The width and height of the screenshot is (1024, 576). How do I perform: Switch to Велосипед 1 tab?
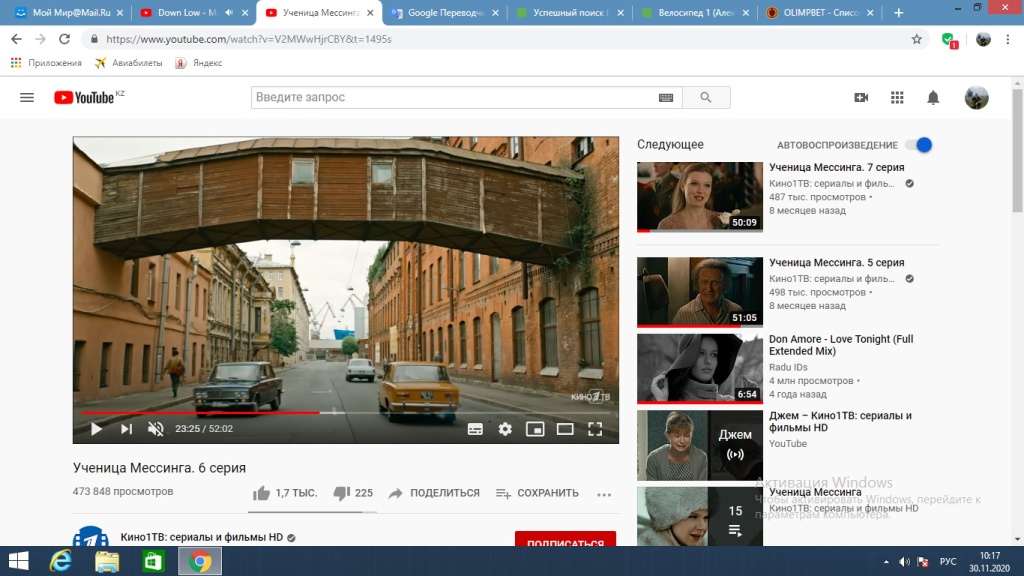coord(695,12)
